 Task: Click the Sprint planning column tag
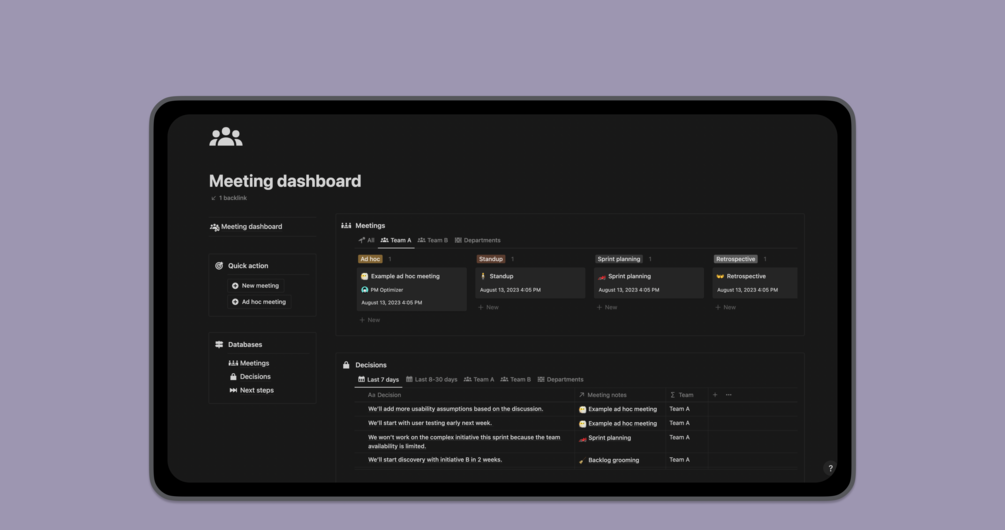[x=619, y=259]
